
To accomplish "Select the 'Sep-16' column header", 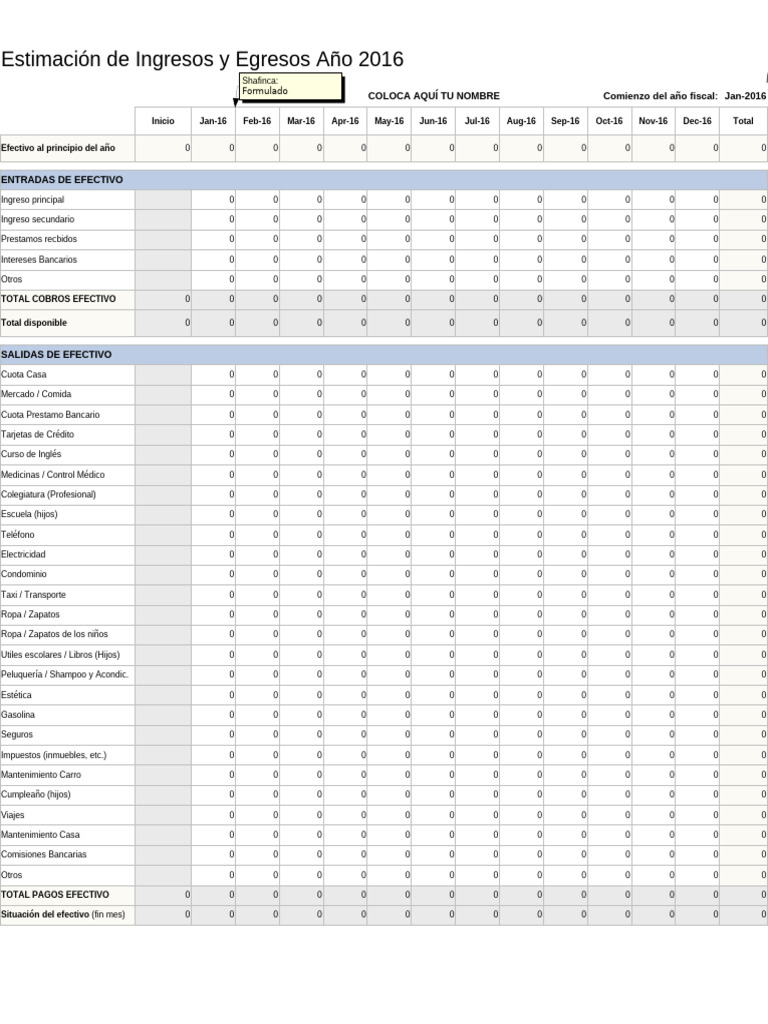I will point(566,121).
